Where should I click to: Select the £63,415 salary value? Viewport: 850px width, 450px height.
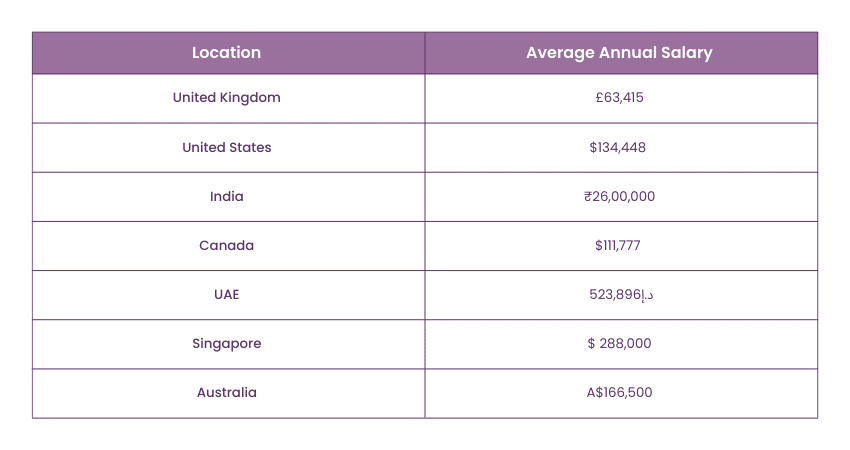(x=620, y=98)
